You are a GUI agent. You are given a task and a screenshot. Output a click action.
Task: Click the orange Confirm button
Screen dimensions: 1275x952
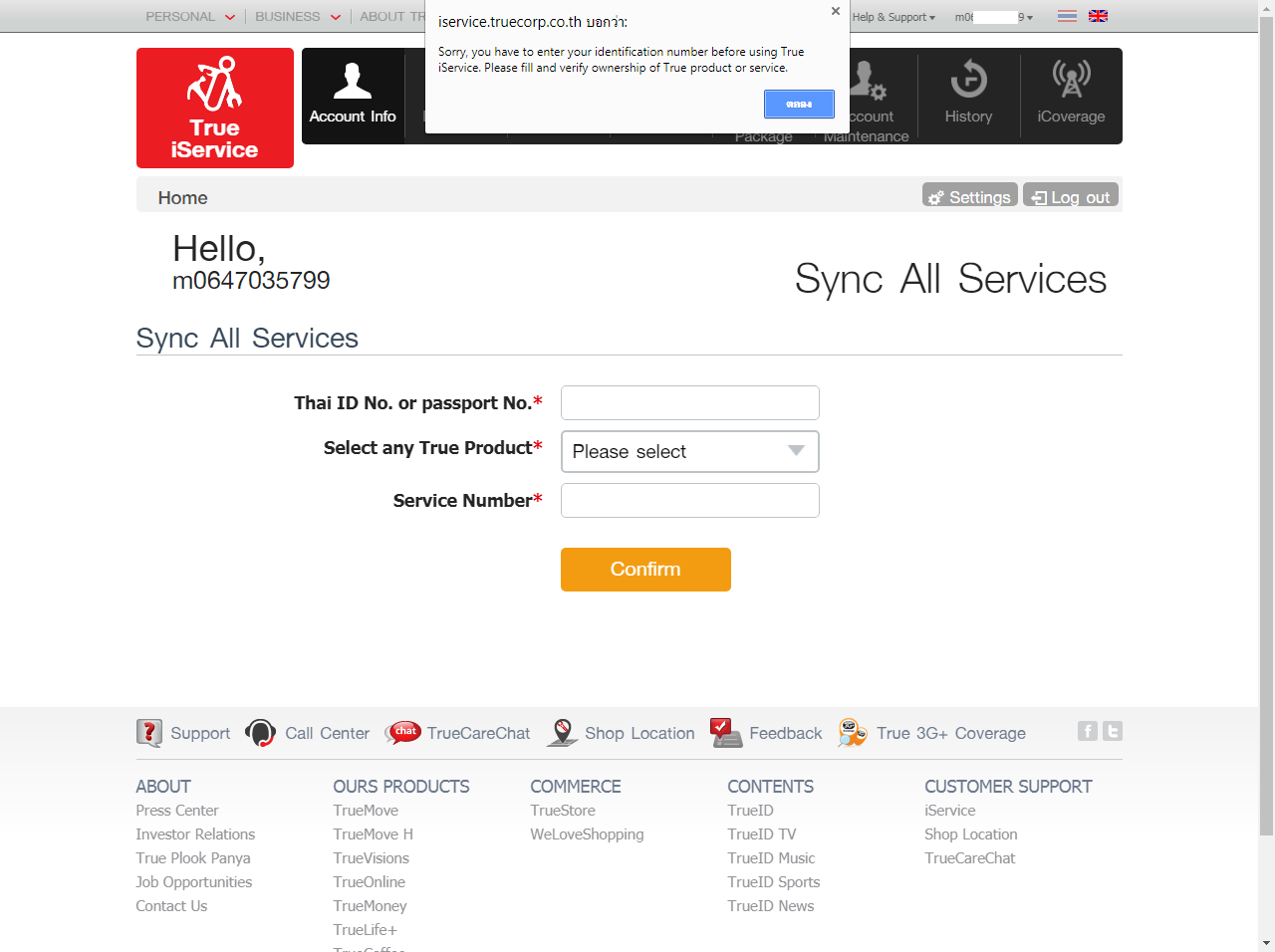click(645, 570)
